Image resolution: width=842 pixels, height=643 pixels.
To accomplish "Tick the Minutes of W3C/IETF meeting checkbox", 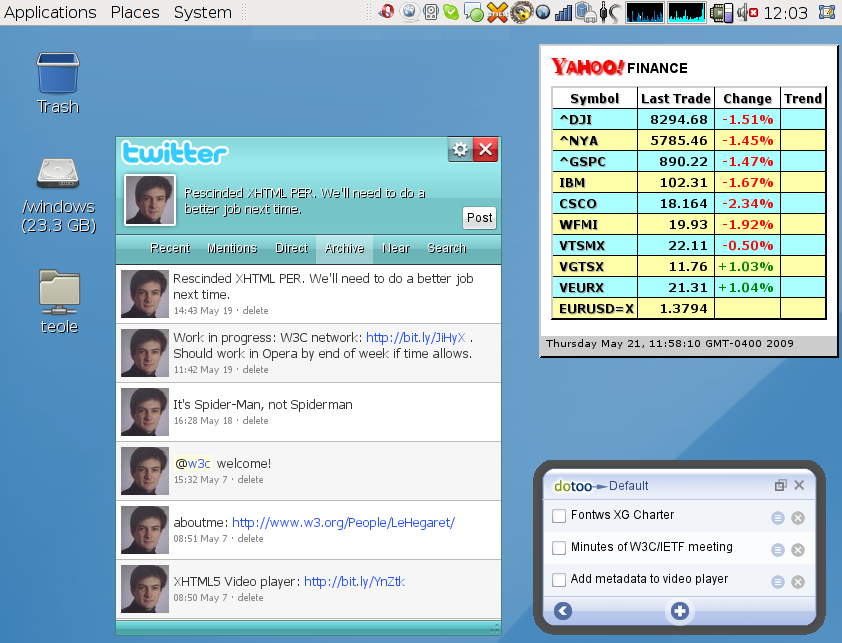I will 560,548.
